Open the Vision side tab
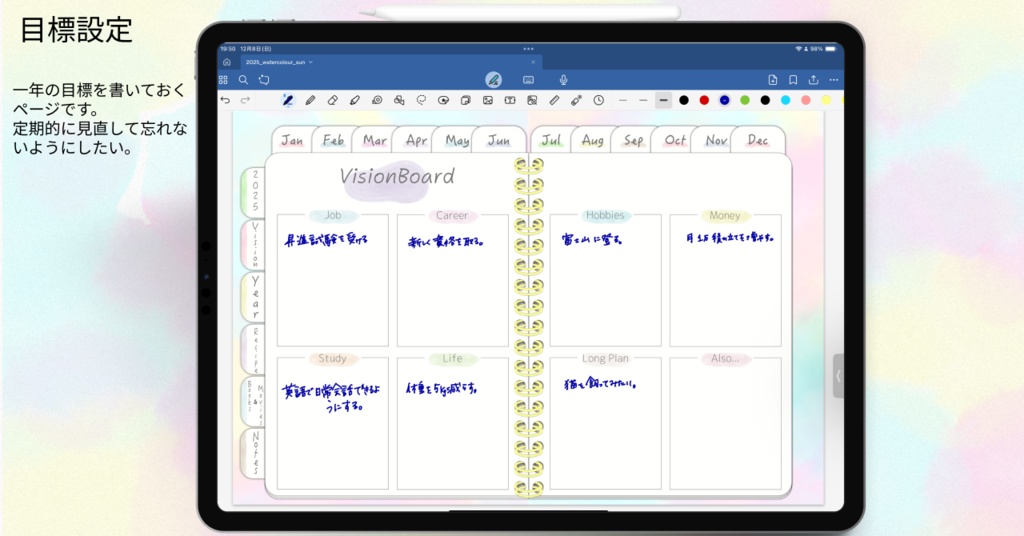This screenshot has width=1024, height=536. [x=254, y=244]
